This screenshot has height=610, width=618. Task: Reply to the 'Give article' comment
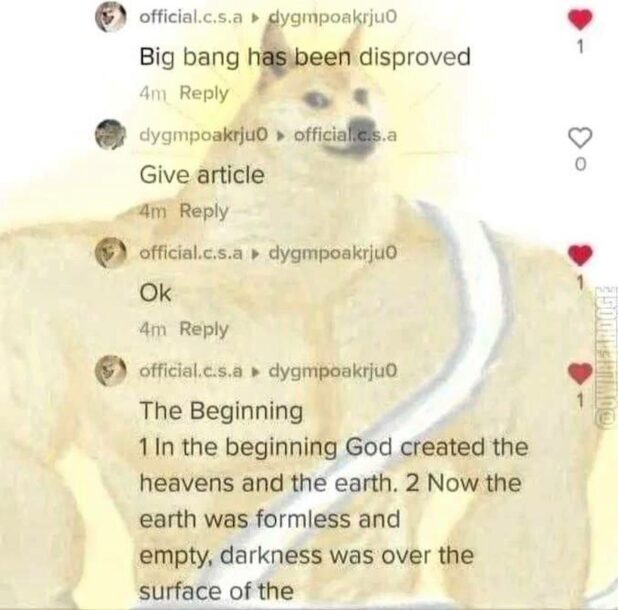[204, 211]
